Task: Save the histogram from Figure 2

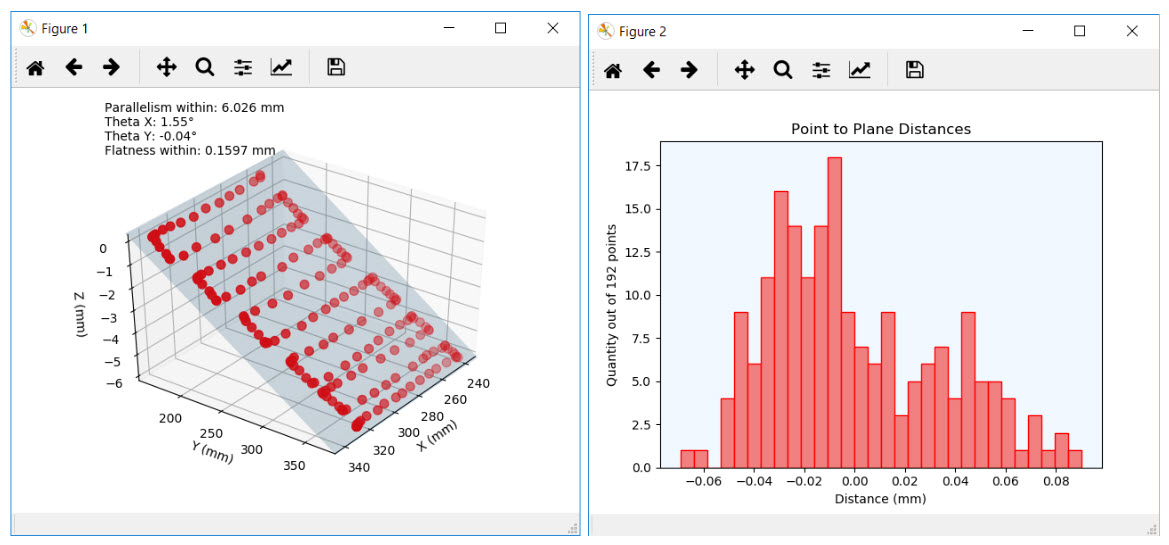Action: [914, 70]
